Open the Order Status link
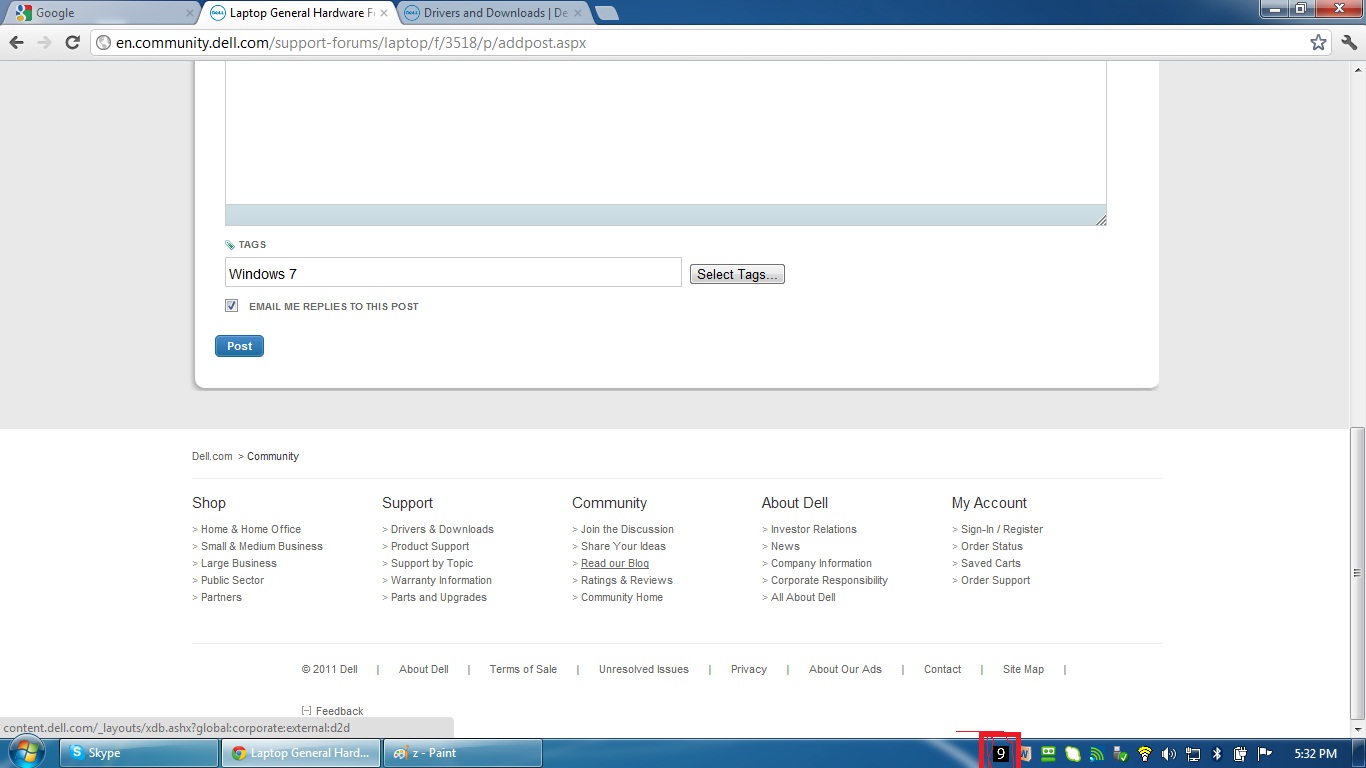The height and width of the screenshot is (768, 1366). 992,546
